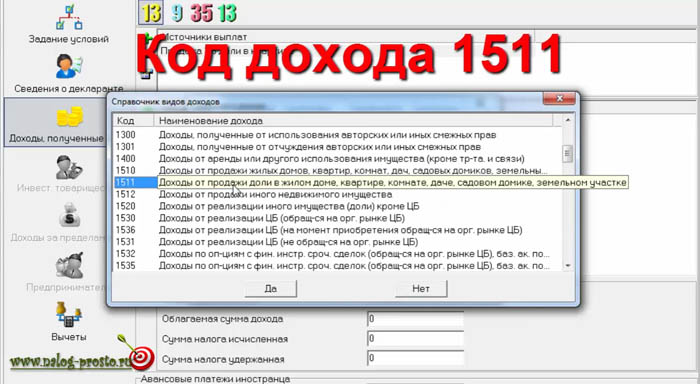This screenshot has width=700, height=384.
Task: Select the green 13 percent rate button
Action: click(x=227, y=13)
